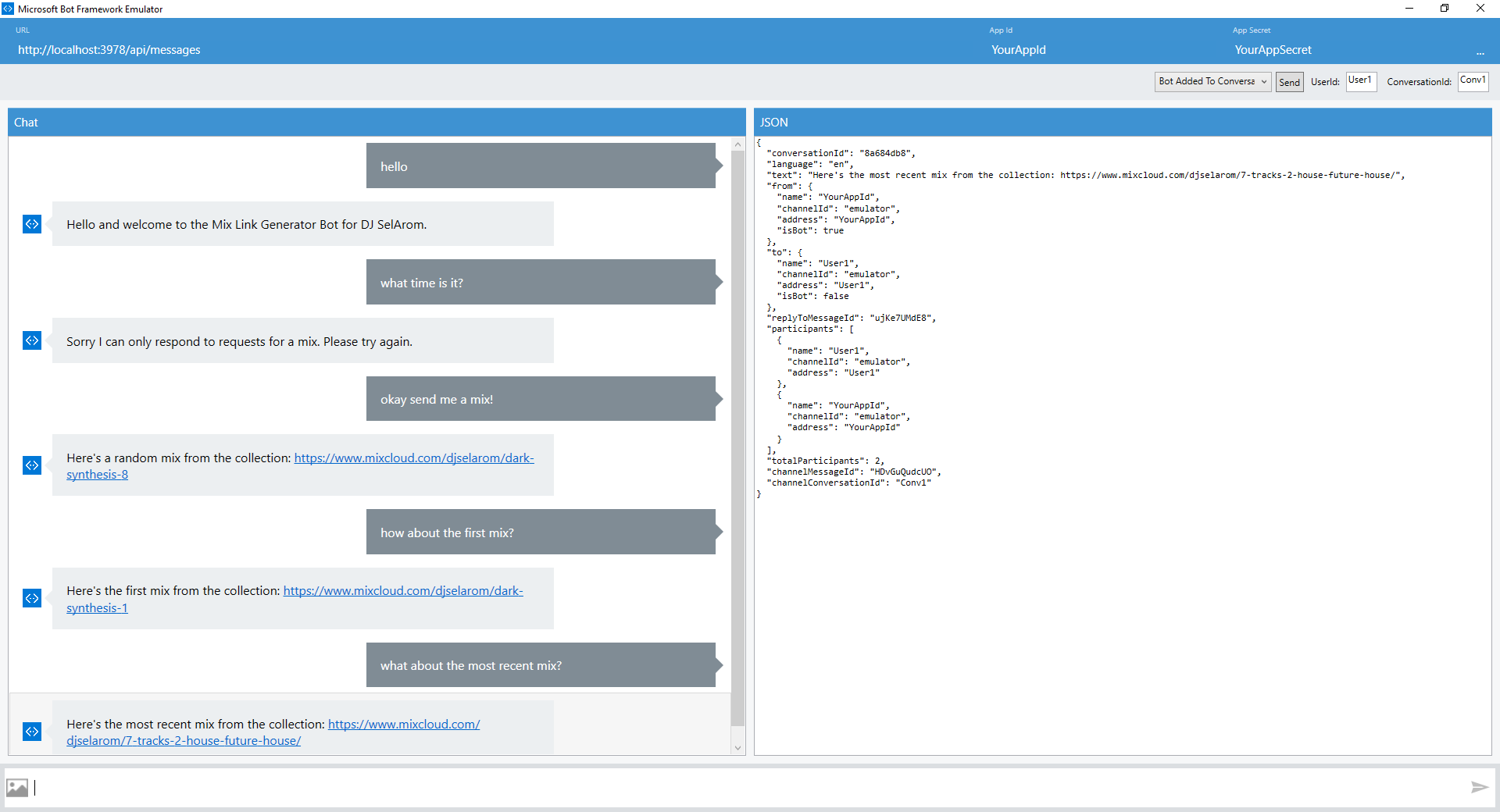Click bot icon next to 'Sorry I can only respond' reply
The height and width of the screenshot is (812, 1500).
point(32,340)
